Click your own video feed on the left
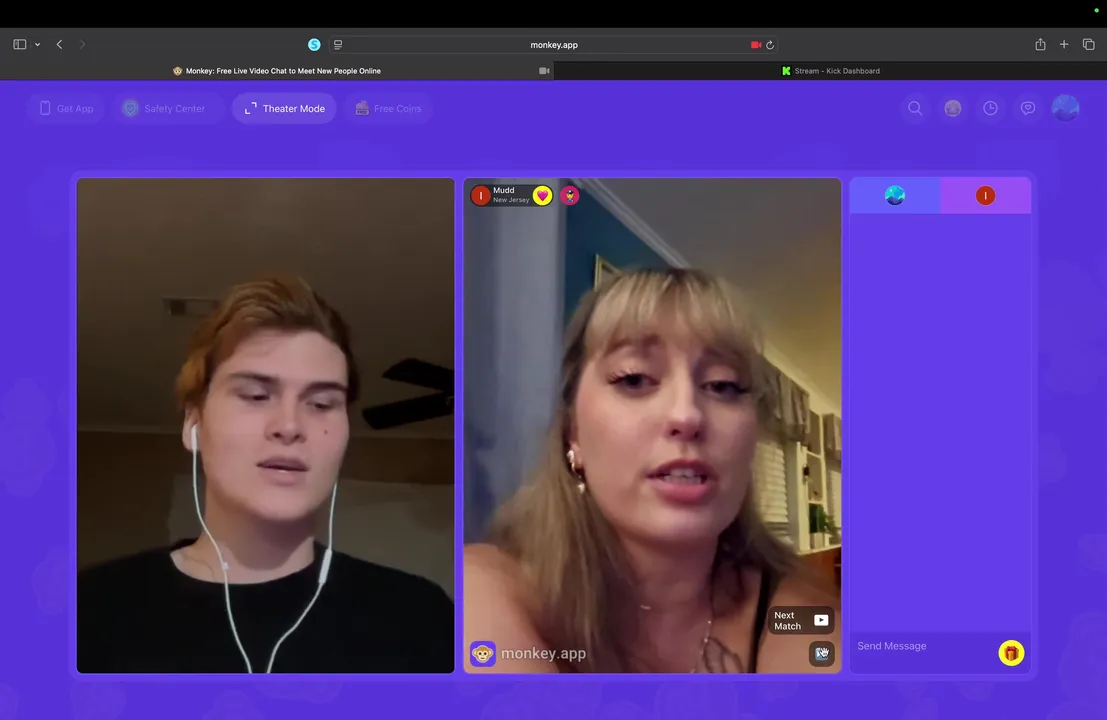This screenshot has height=720, width=1107. pyautogui.click(x=265, y=426)
